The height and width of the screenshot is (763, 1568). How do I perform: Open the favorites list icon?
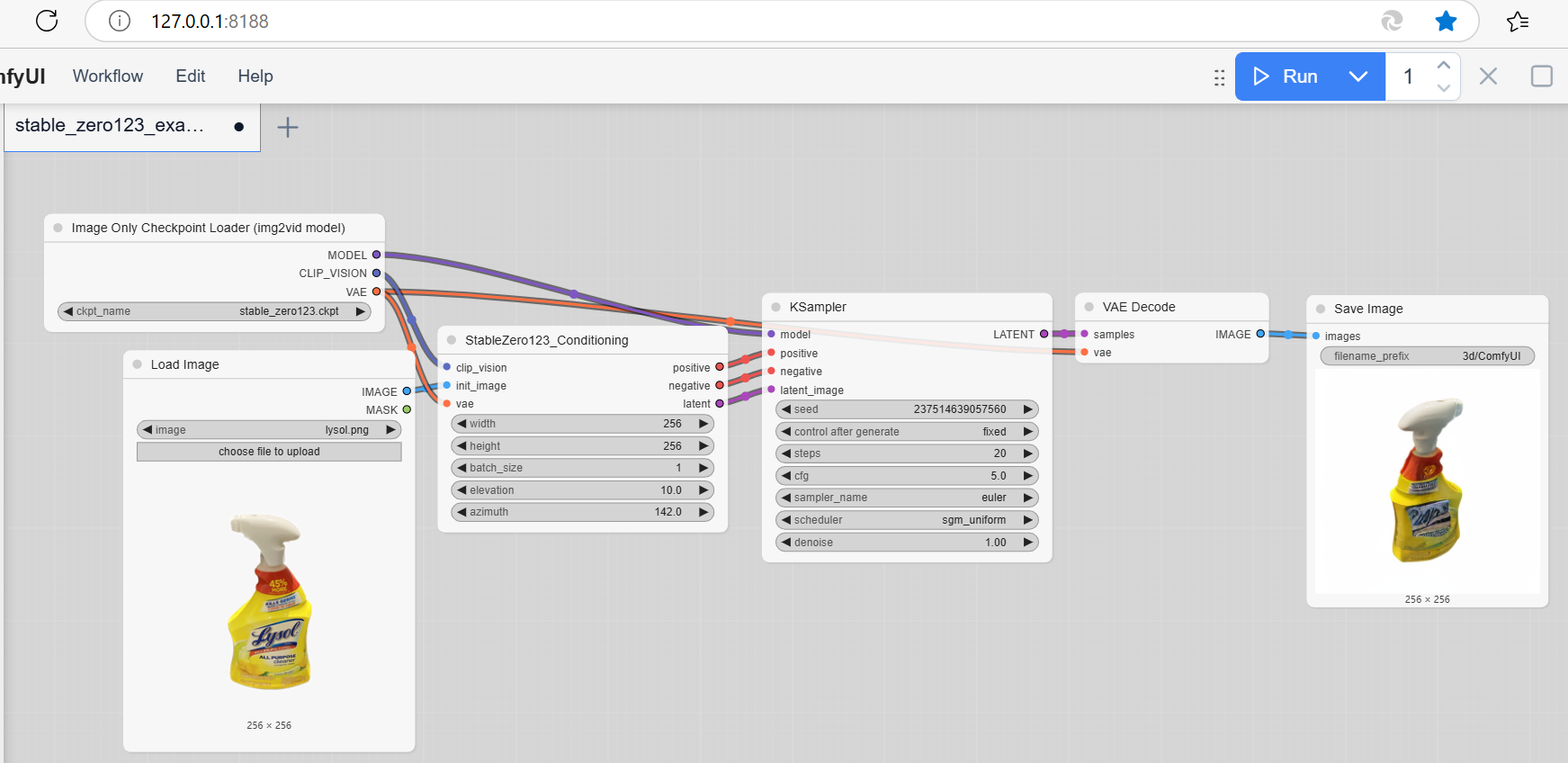coord(1518,21)
